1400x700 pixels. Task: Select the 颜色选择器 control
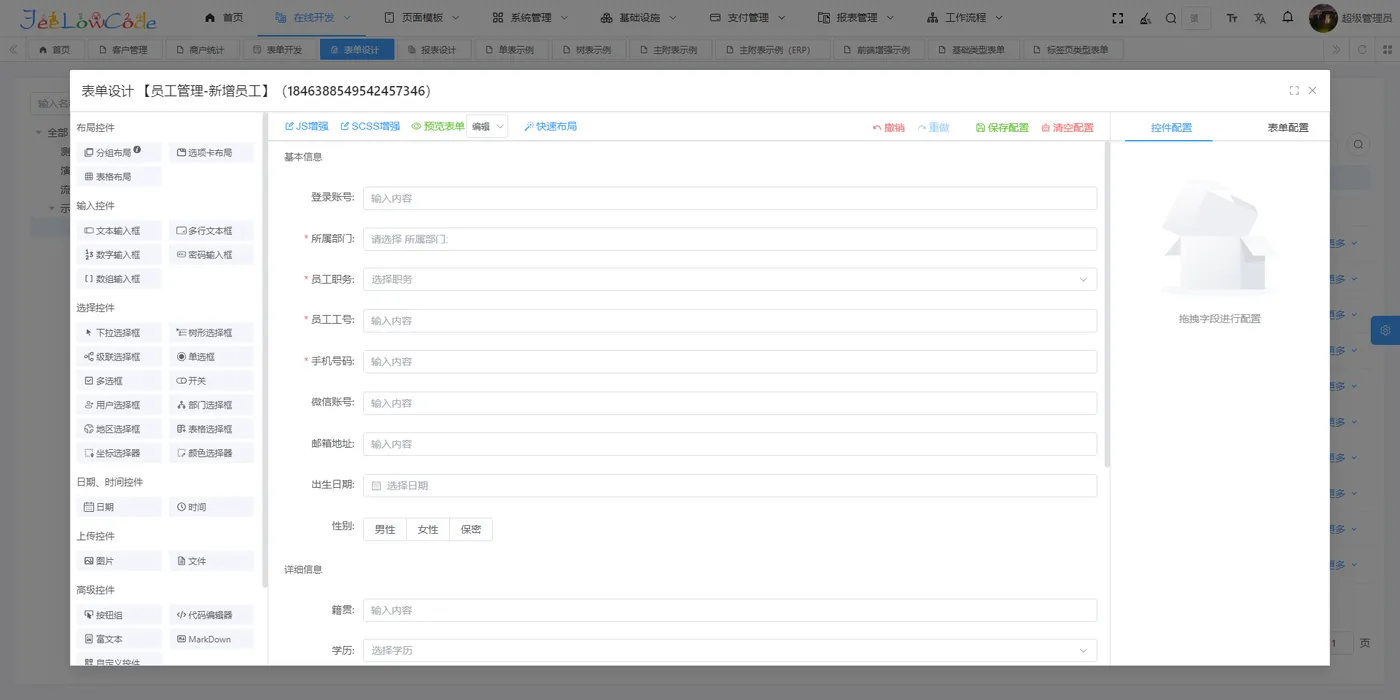tap(210, 453)
